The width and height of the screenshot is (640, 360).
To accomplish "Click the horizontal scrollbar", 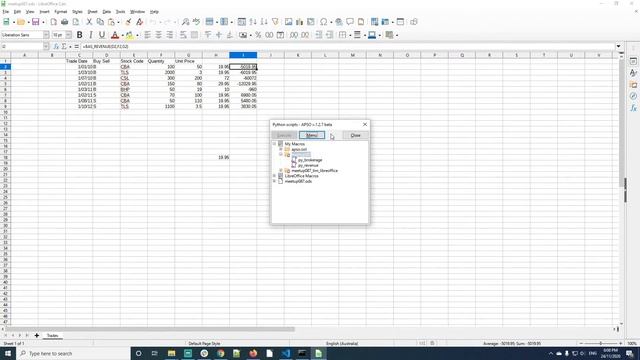I will (149, 329).
